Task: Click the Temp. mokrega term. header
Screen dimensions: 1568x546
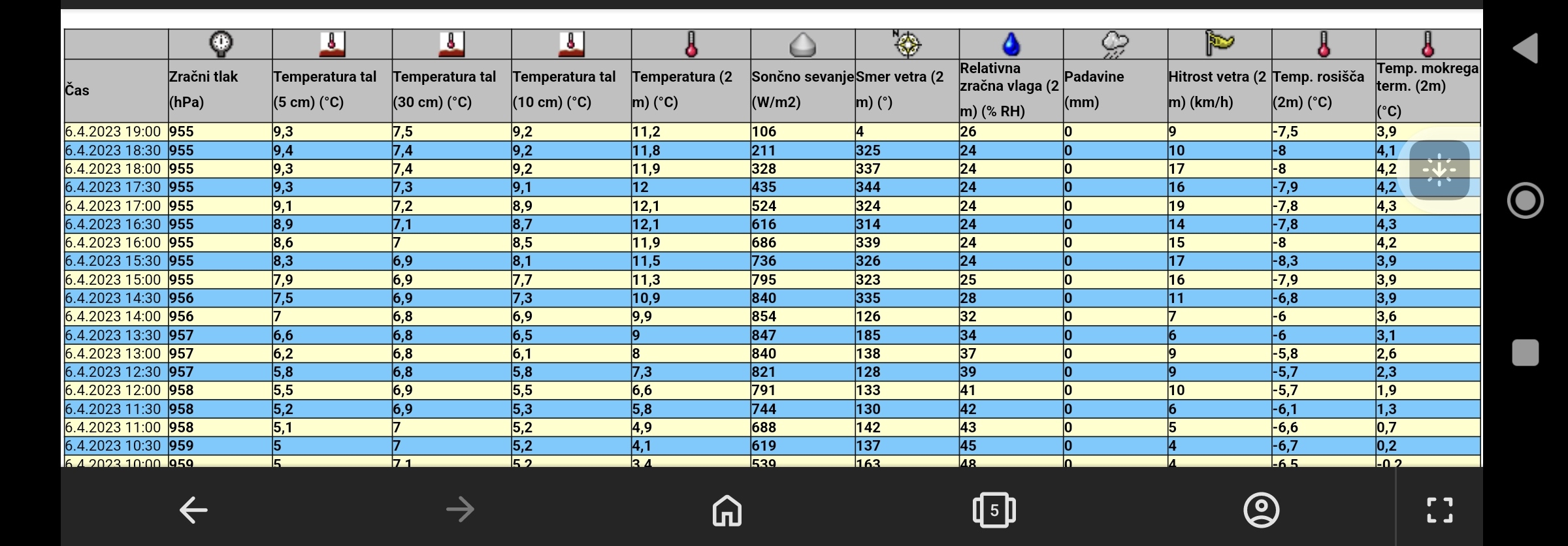Action: (1428, 89)
